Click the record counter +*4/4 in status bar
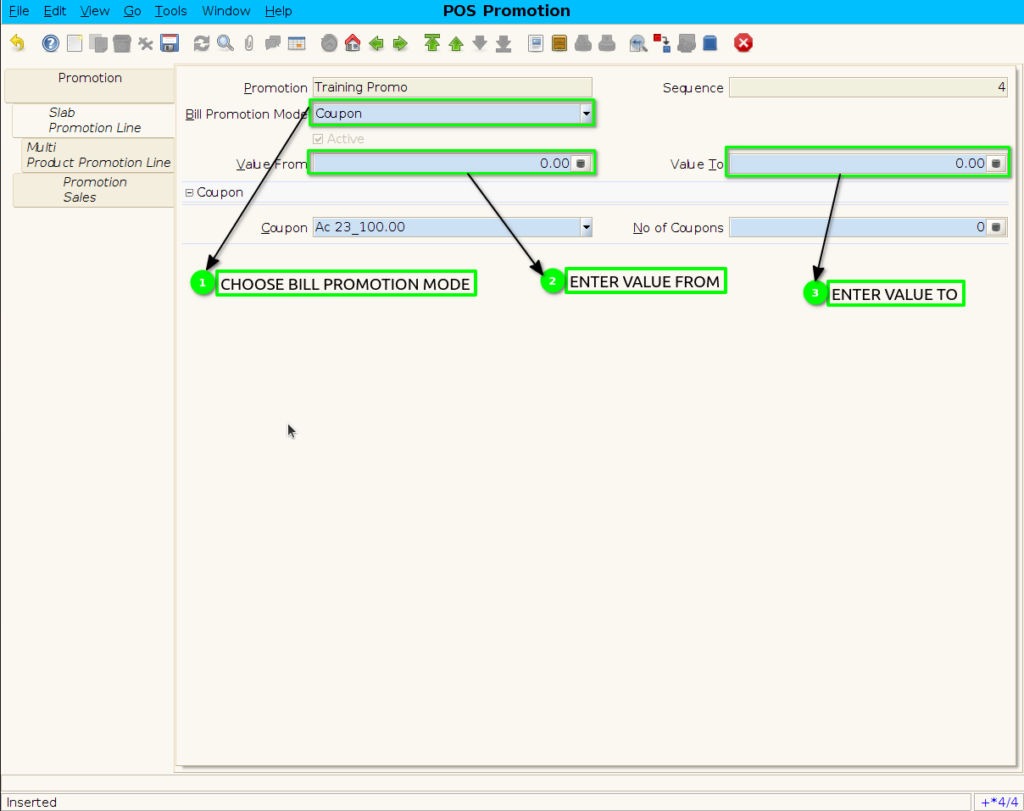Viewport: 1024px width, 811px height. click(x=999, y=802)
